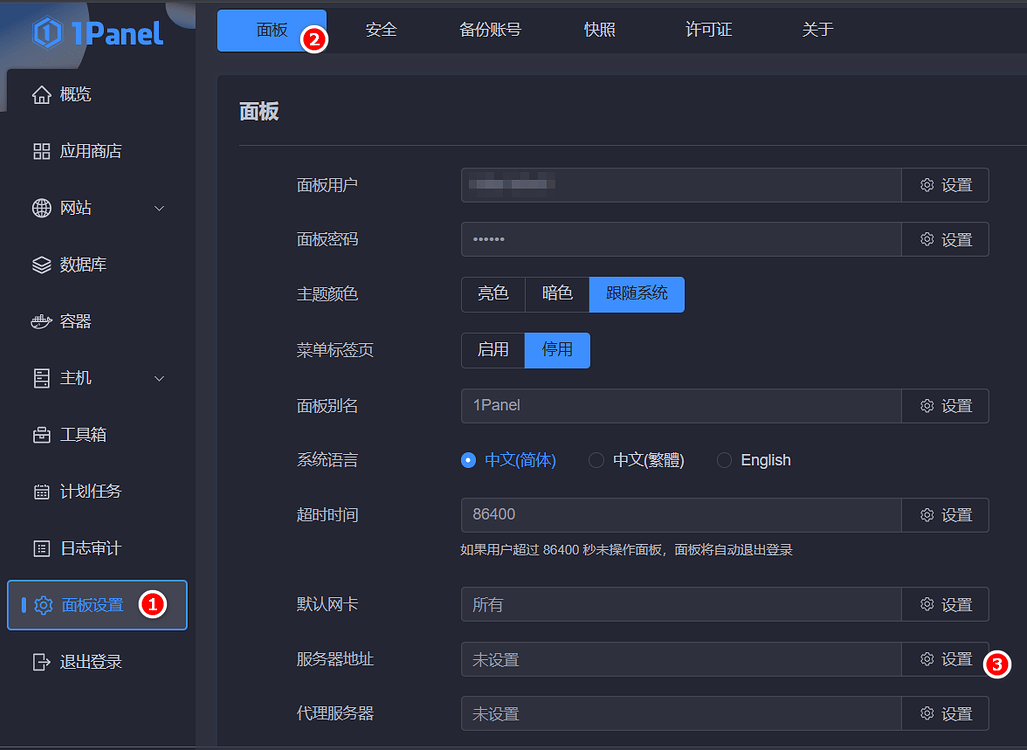Click the 菜单标签页 label
This screenshot has height=750, width=1027.
pos(335,350)
